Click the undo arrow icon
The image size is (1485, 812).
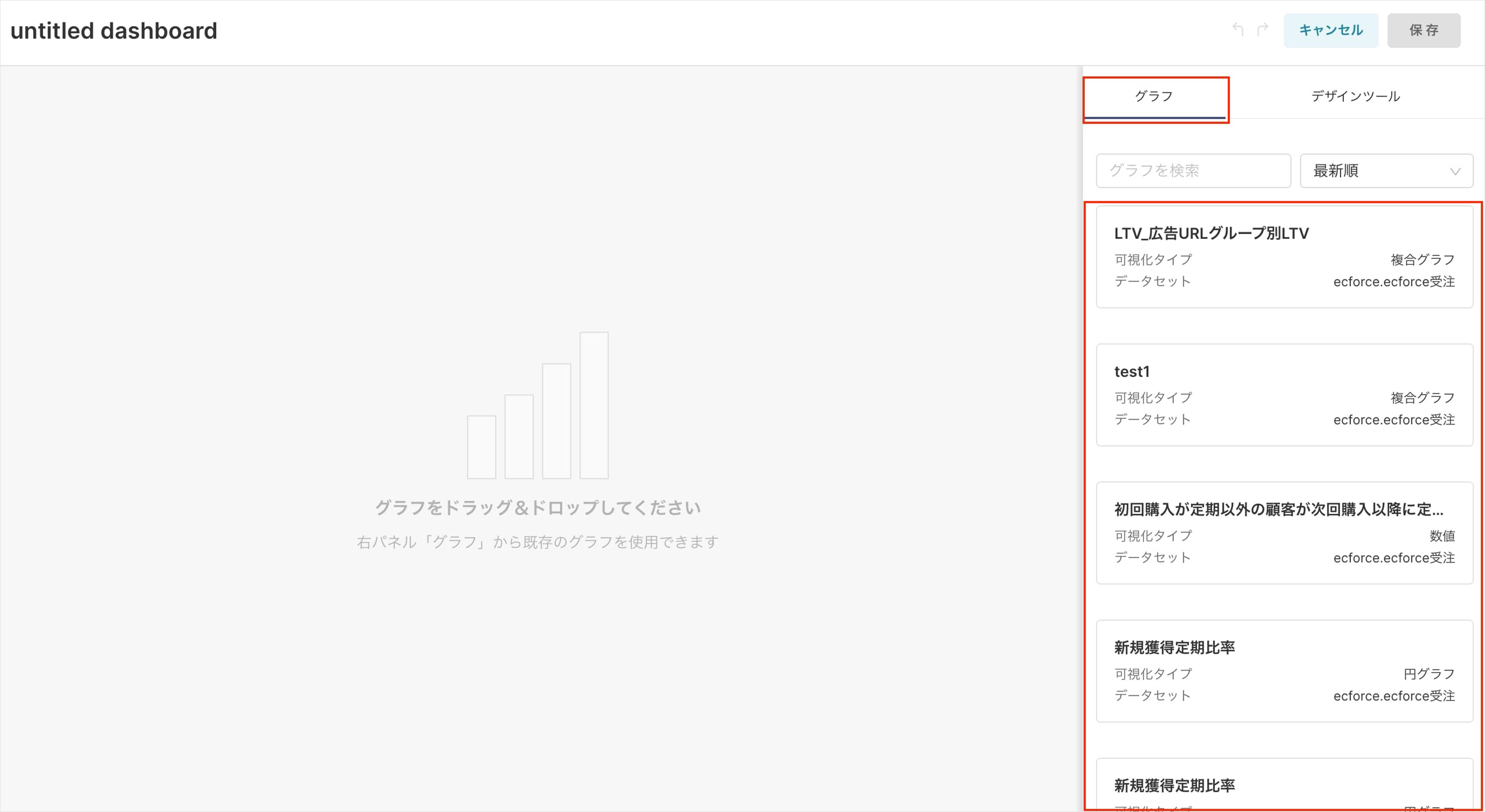(x=1238, y=29)
